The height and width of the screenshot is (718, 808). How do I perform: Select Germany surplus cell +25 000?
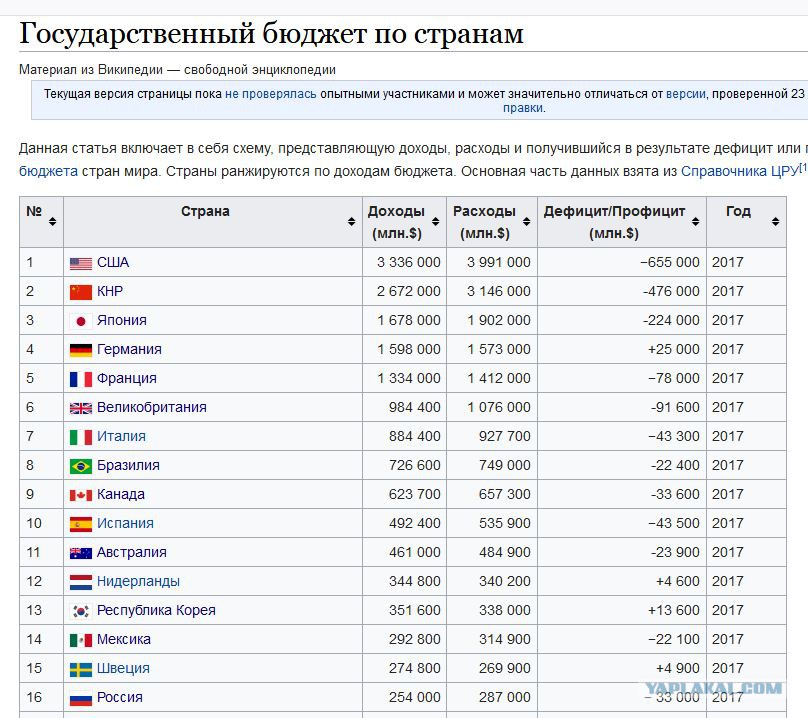622,349
